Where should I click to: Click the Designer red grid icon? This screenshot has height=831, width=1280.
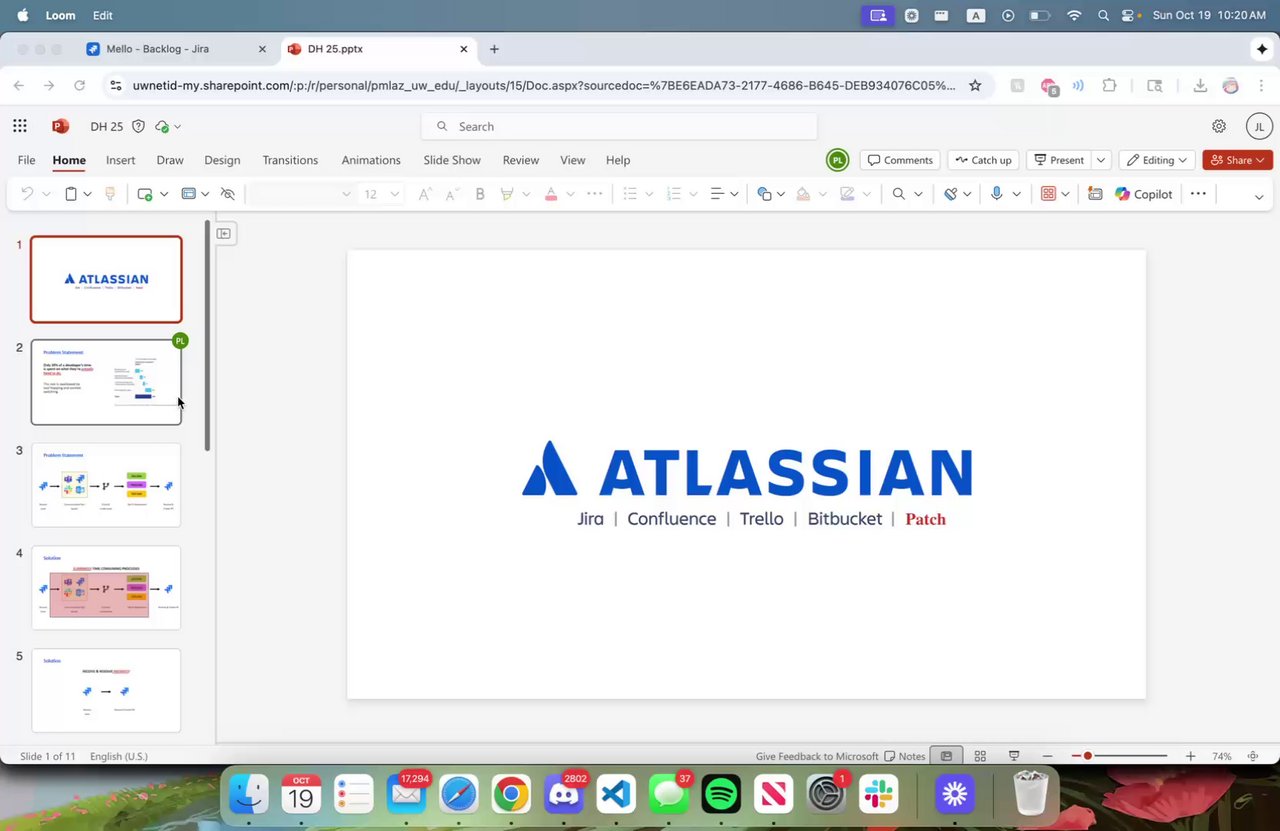pyautogui.click(x=1048, y=194)
